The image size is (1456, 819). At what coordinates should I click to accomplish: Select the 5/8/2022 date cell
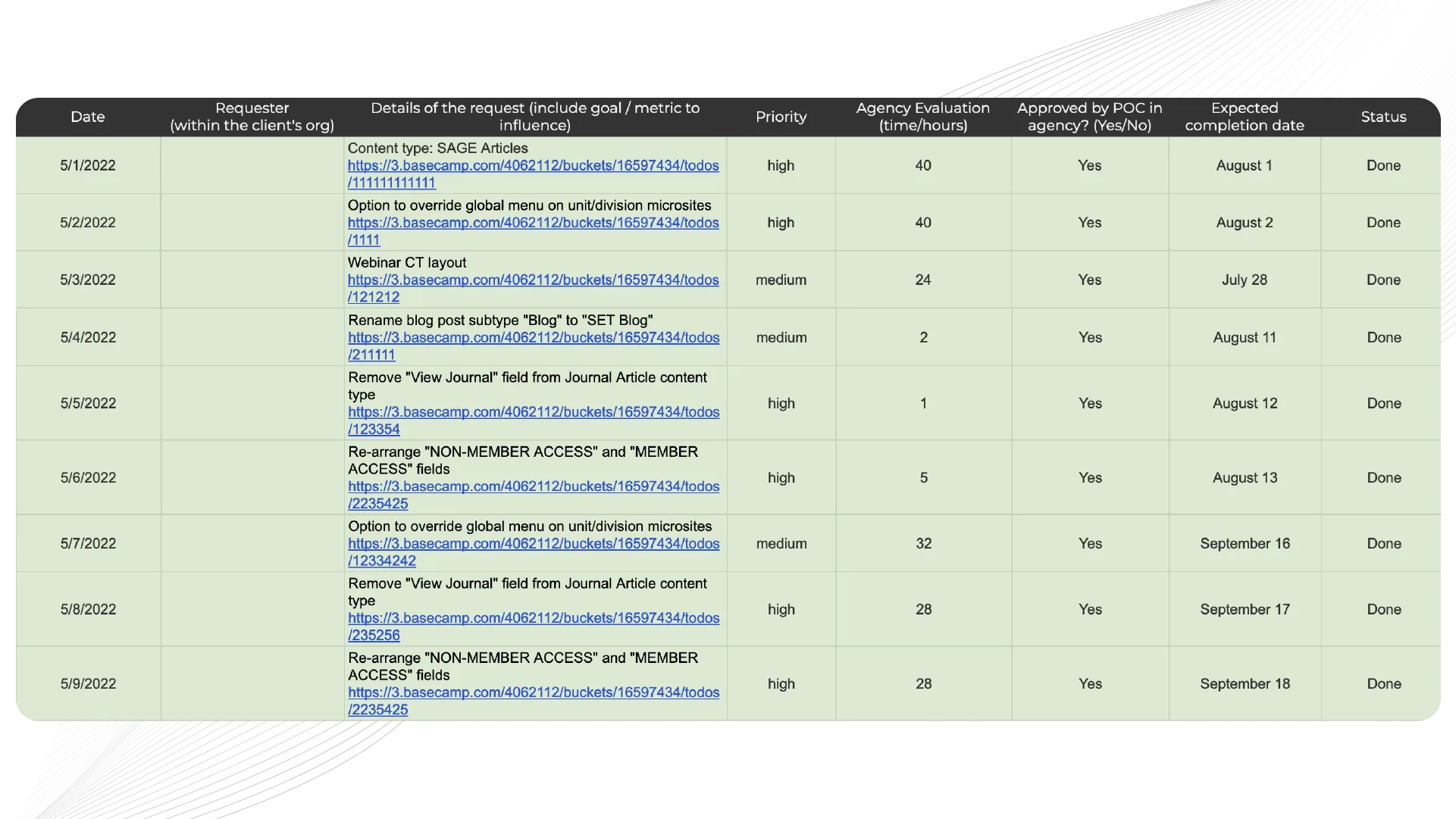[89, 609]
